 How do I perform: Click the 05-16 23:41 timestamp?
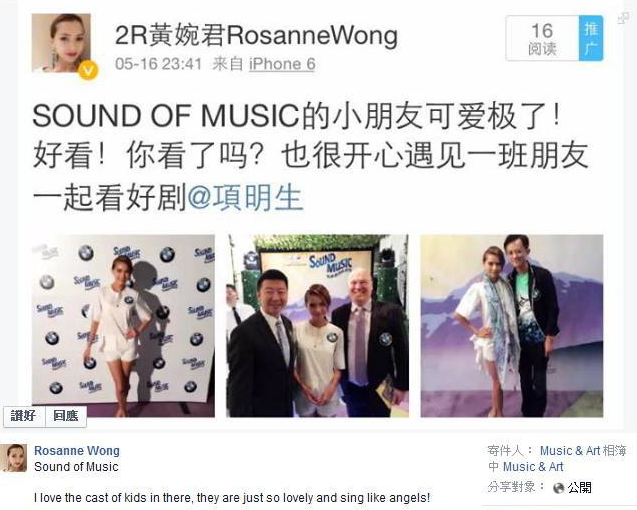pyautogui.click(x=158, y=64)
